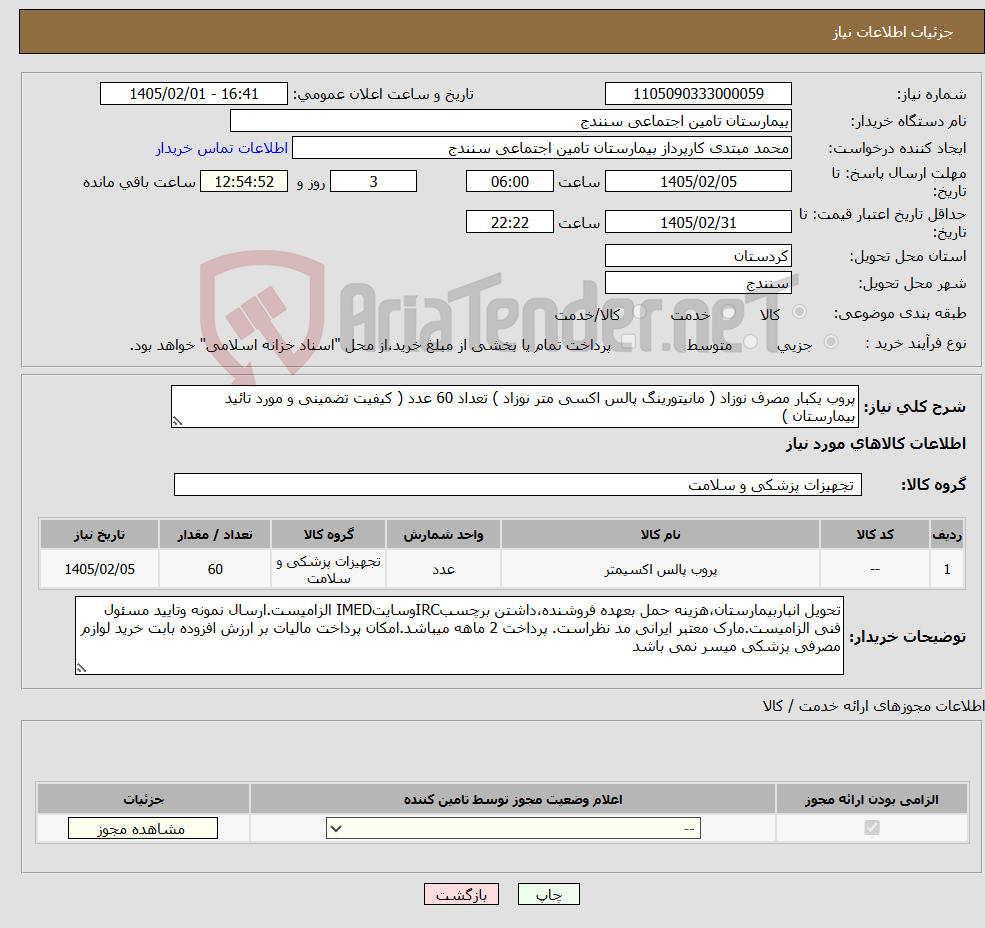
Task: Select the جزیی purchase type radio
Action: pyautogui.click(x=830, y=341)
